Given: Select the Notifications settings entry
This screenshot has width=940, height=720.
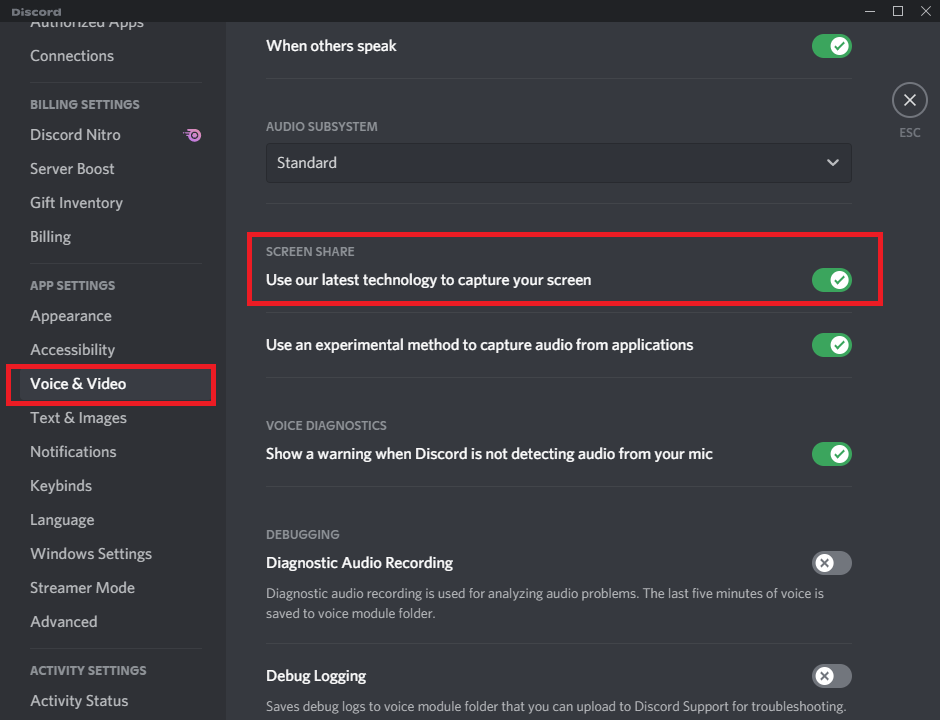Looking at the screenshot, I should 73,451.
